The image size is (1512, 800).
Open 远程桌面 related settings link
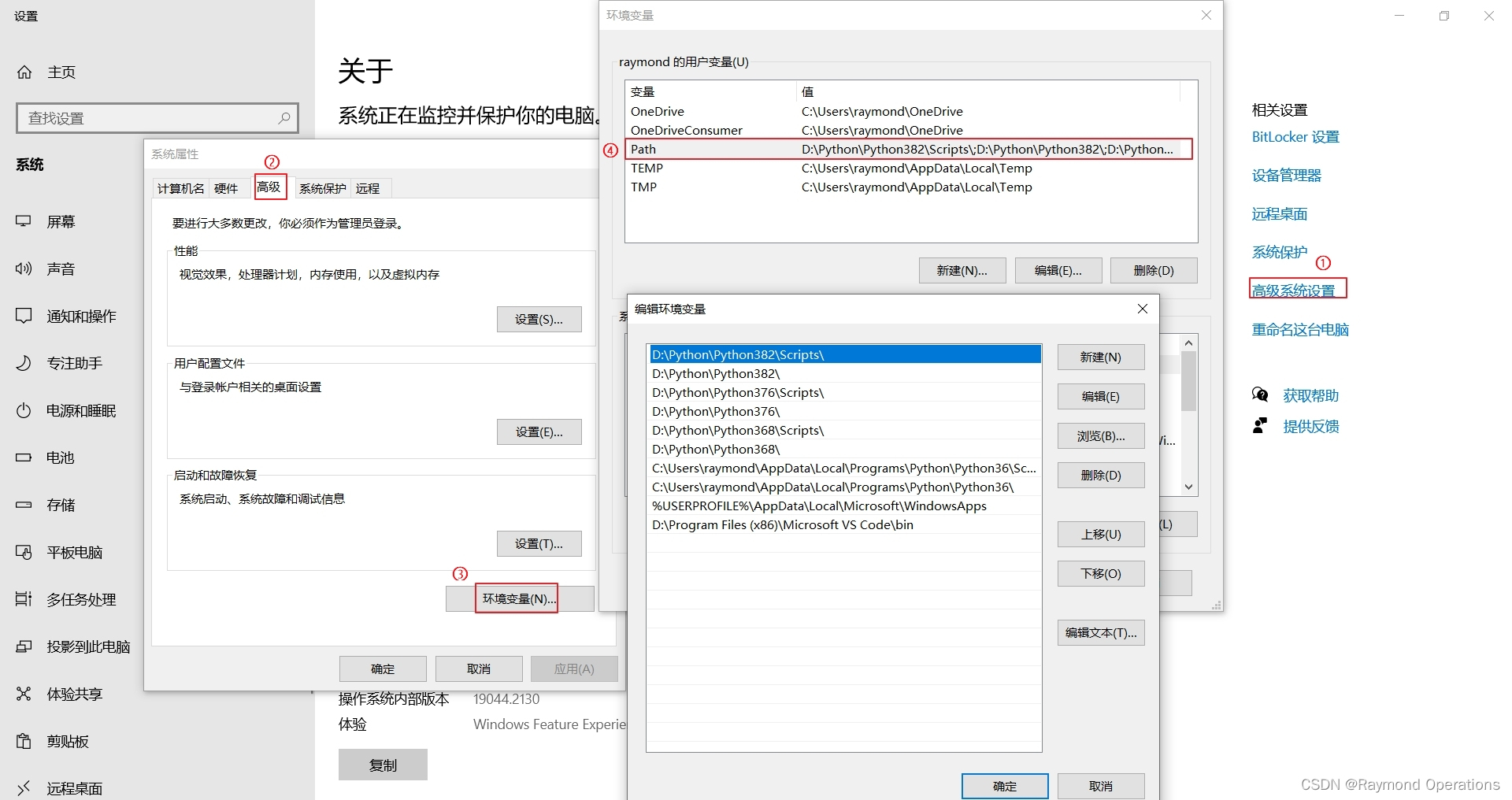(x=1280, y=214)
